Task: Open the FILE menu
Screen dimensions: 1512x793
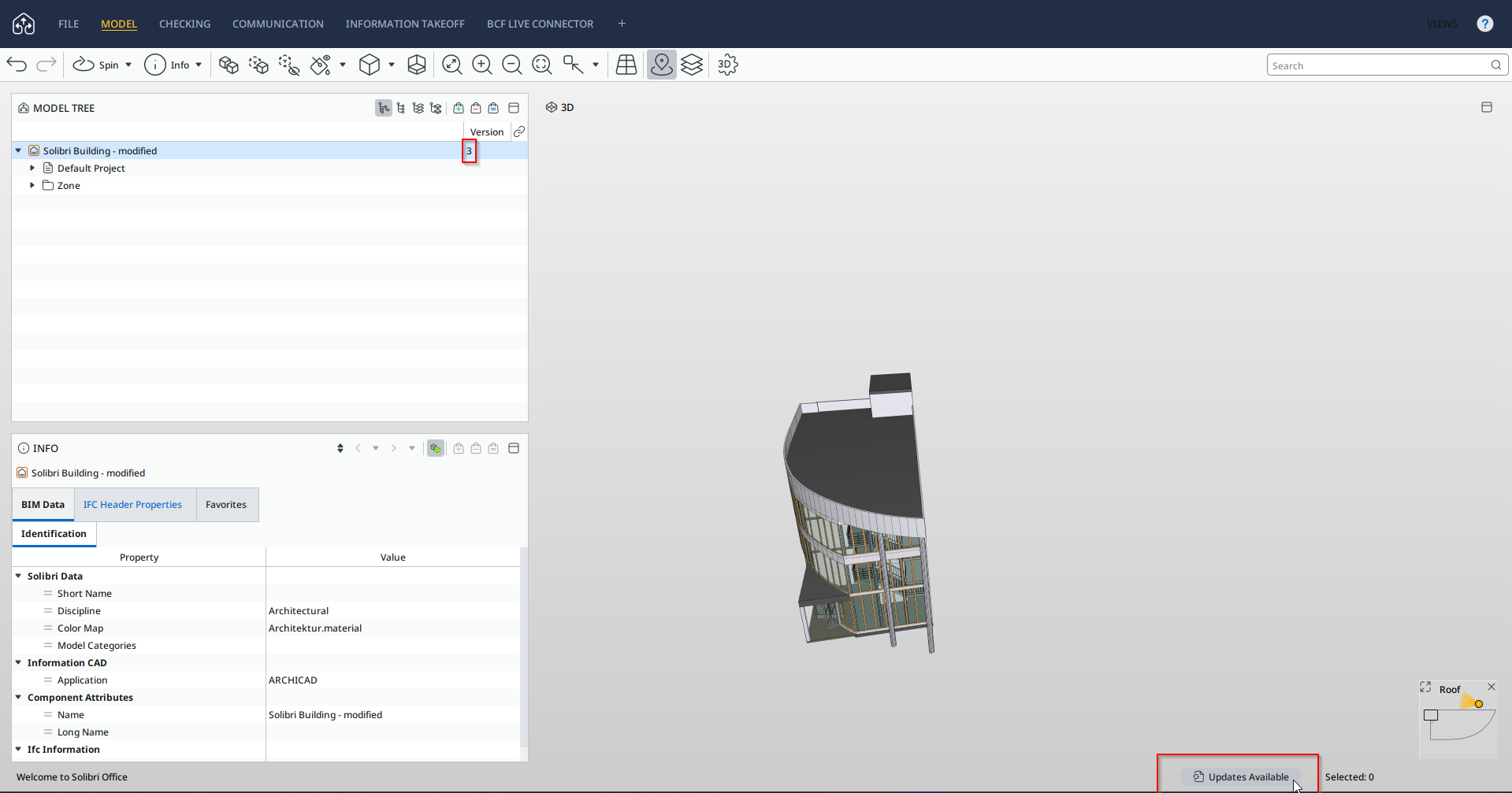Action: point(69,24)
